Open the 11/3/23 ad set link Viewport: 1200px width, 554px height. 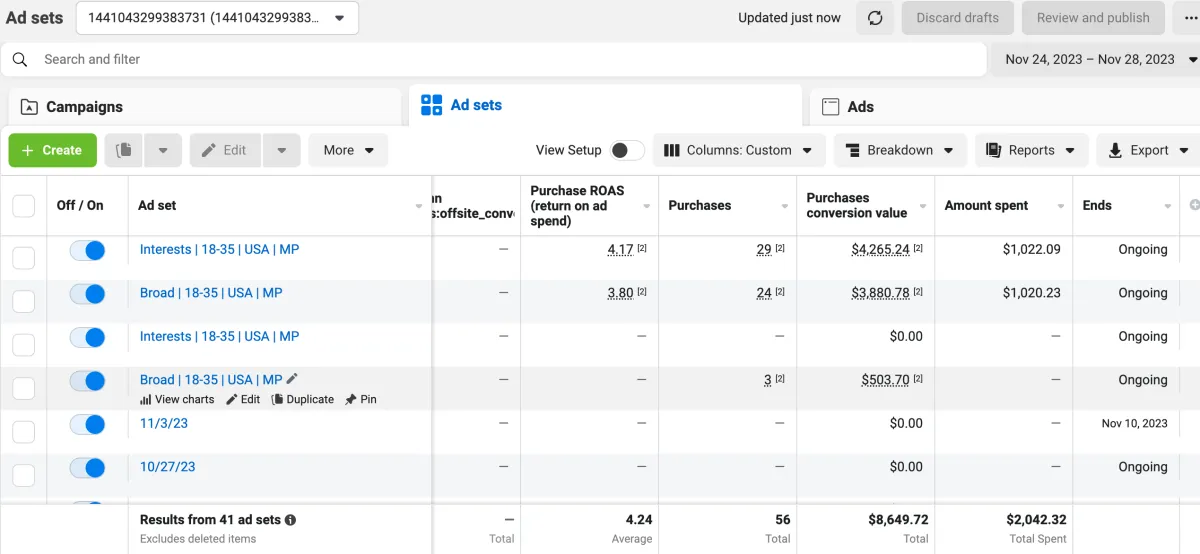click(x=164, y=423)
